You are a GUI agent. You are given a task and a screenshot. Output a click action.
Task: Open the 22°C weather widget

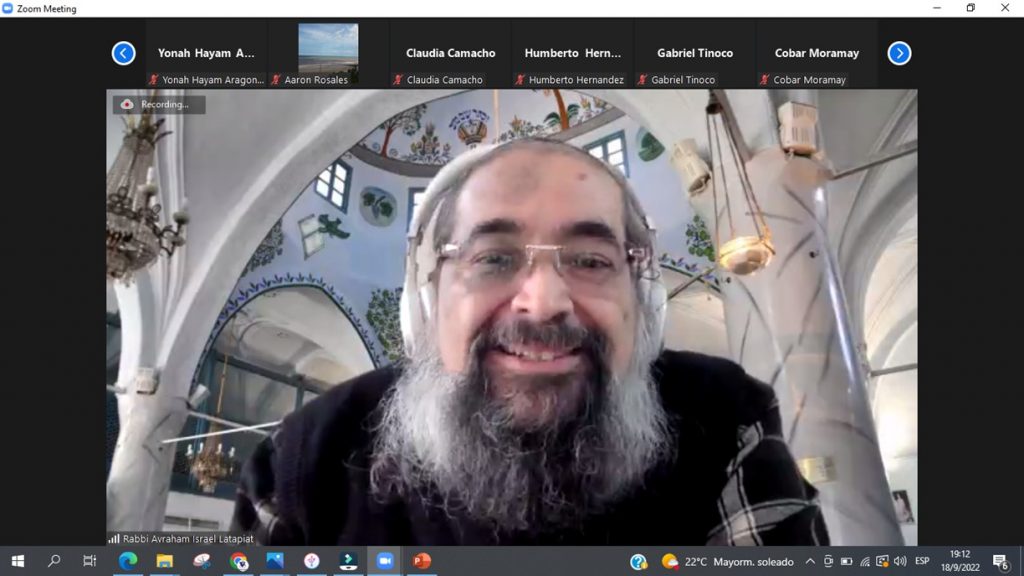click(x=727, y=561)
